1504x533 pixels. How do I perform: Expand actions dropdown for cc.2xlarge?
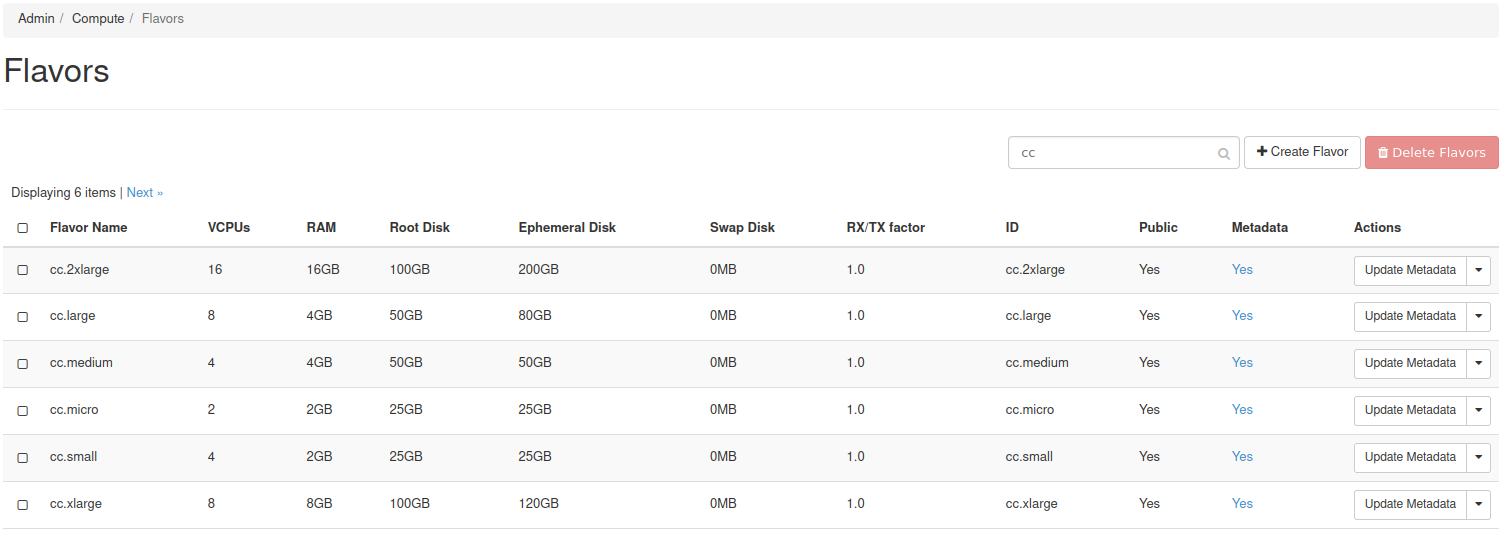1478,271
